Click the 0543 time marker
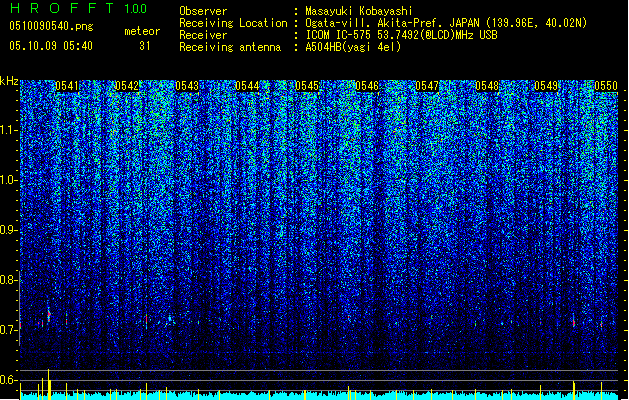The image size is (629, 400). pyautogui.click(x=187, y=86)
